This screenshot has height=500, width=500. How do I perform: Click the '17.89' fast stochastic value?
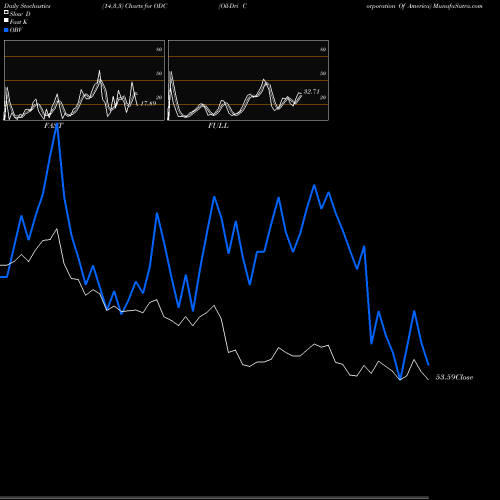pyautogui.click(x=148, y=103)
